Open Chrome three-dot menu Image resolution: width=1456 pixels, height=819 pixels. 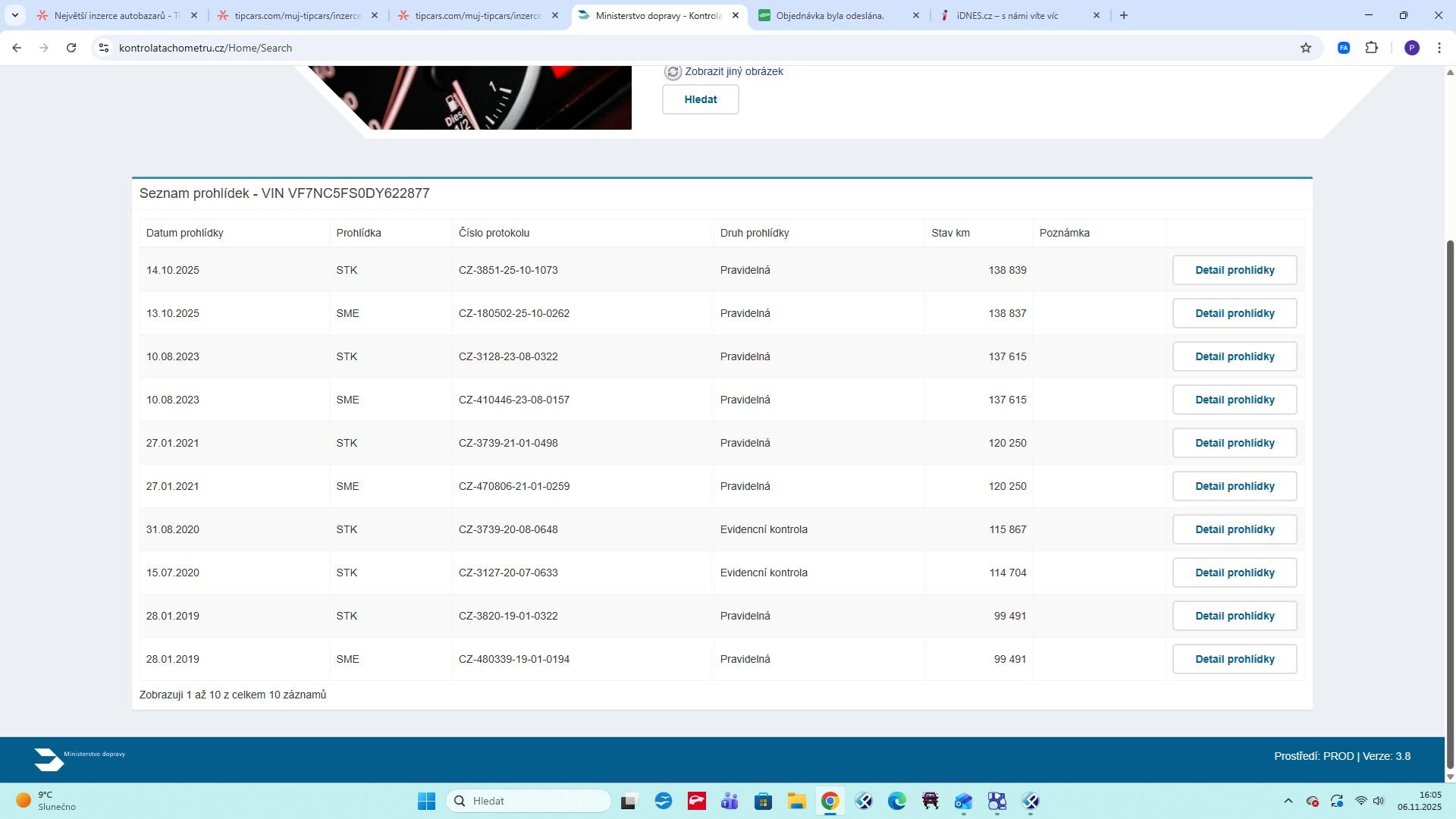pyautogui.click(x=1439, y=48)
